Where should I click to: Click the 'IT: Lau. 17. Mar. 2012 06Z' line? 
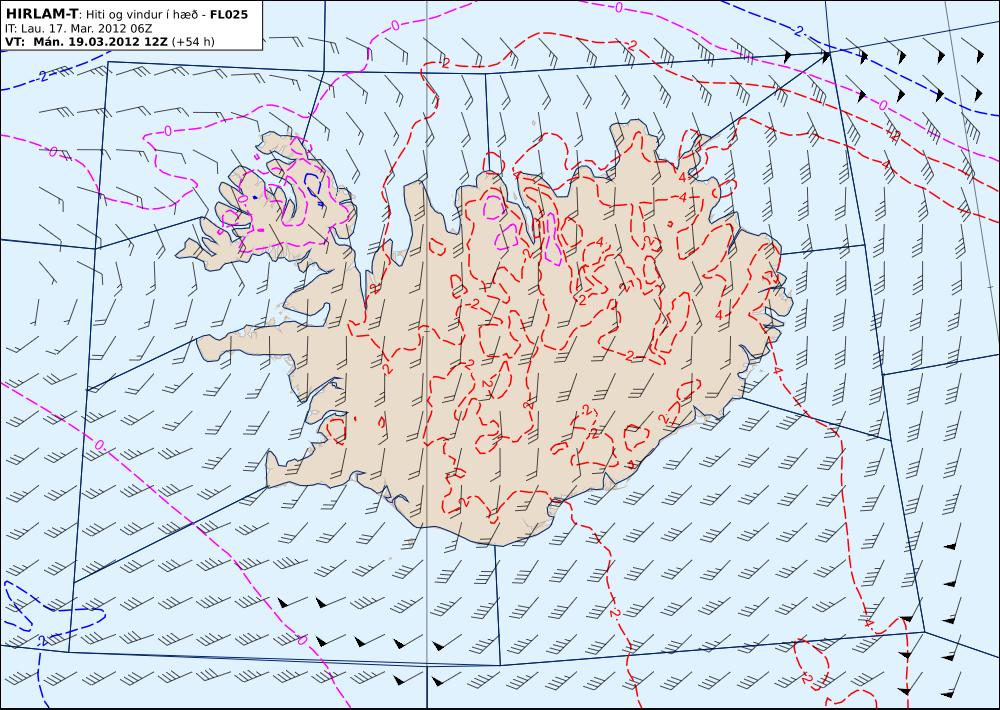click(x=79, y=28)
